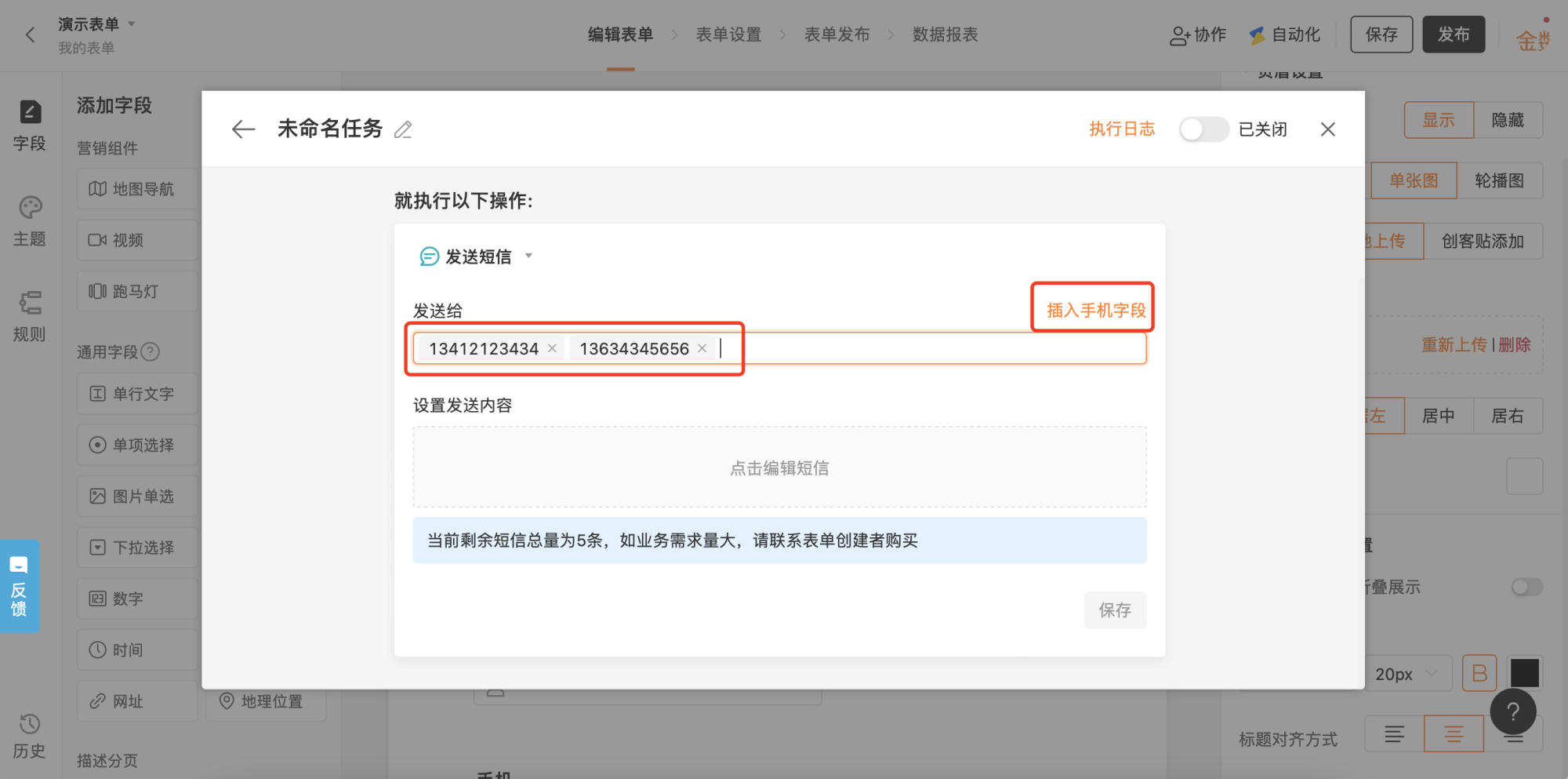Screen dimensions: 1568x779
Task: Open the 反馈 feedback tab
Action: [19, 586]
